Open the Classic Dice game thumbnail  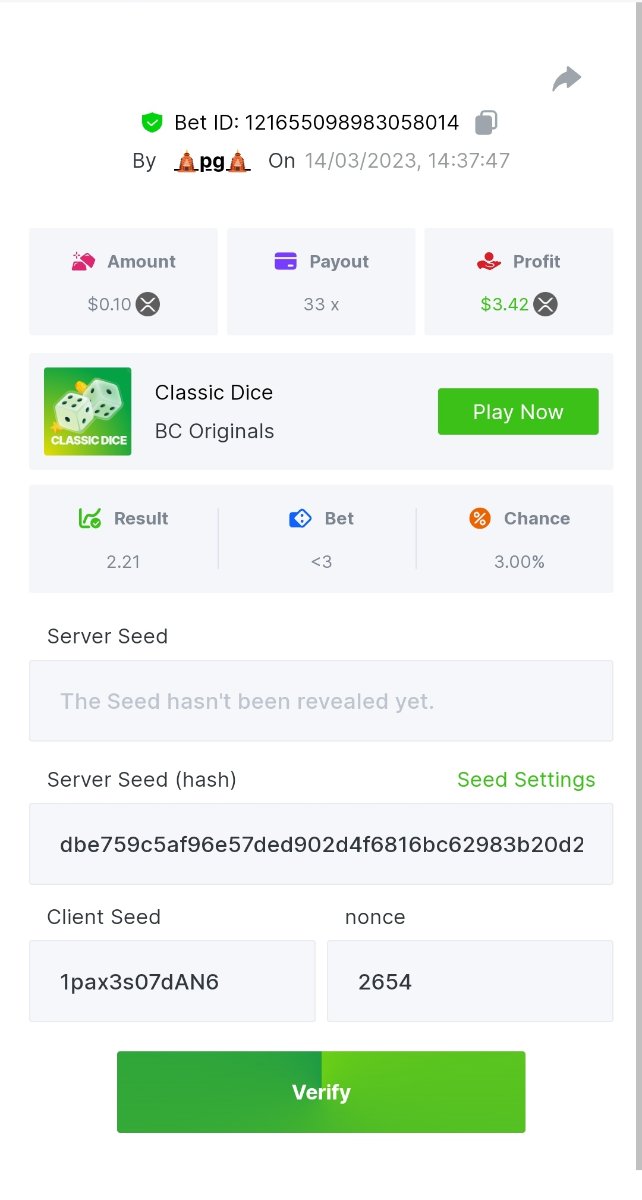87,411
